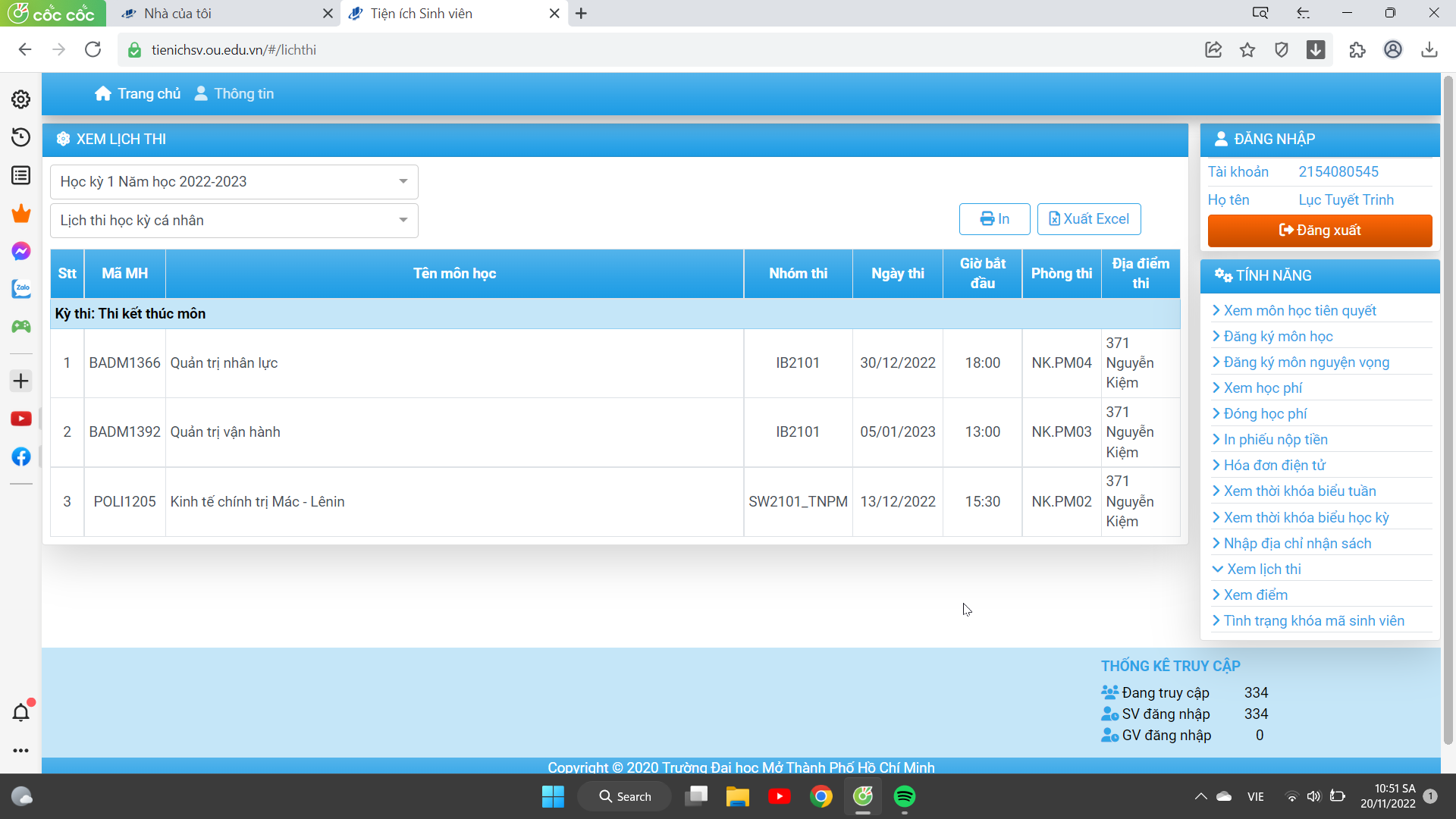
Task: Click the page vertical scrollbar
Action: tap(1448, 409)
